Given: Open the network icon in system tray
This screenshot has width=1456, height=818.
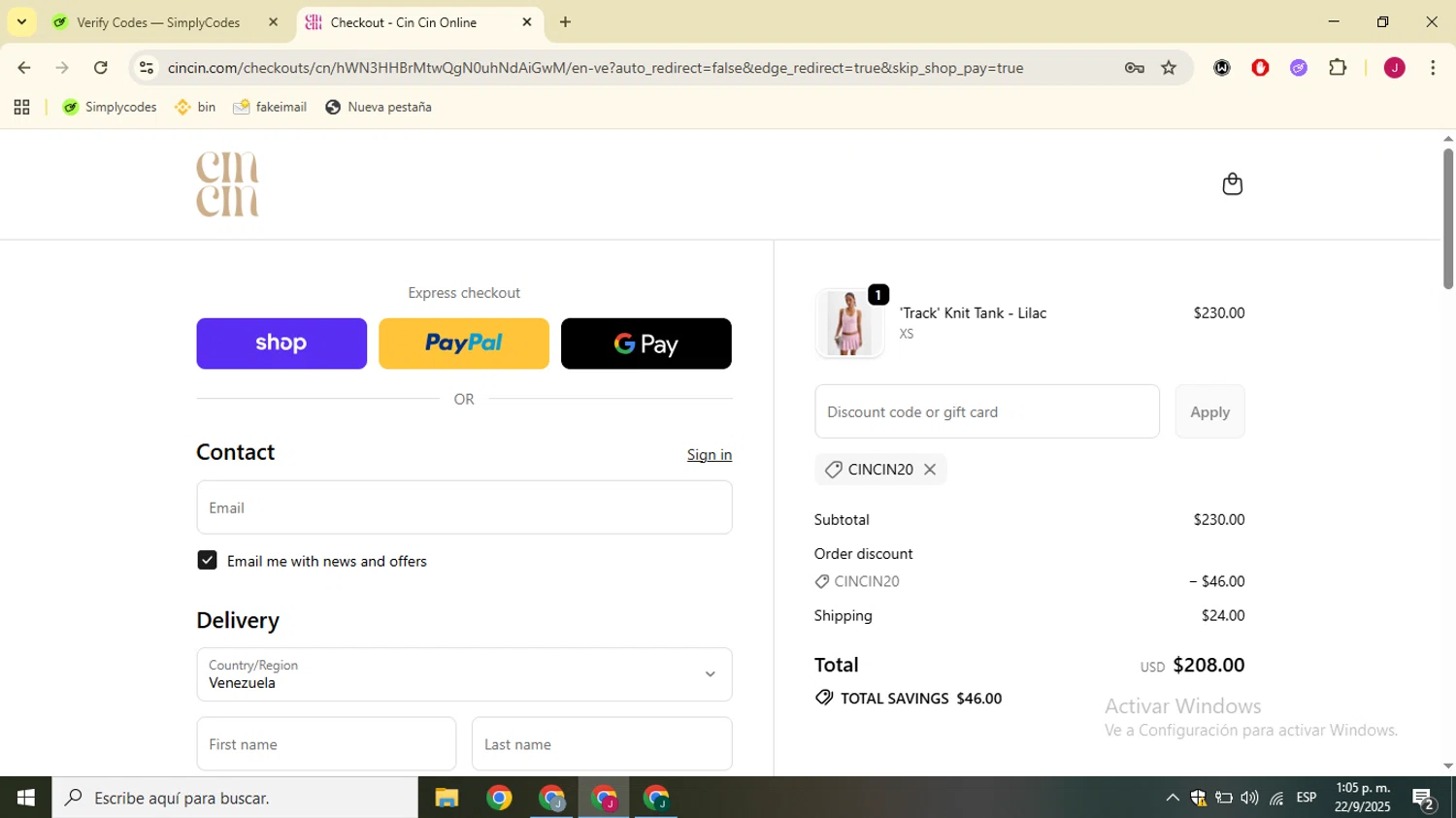Looking at the screenshot, I should pyautogui.click(x=1276, y=798).
